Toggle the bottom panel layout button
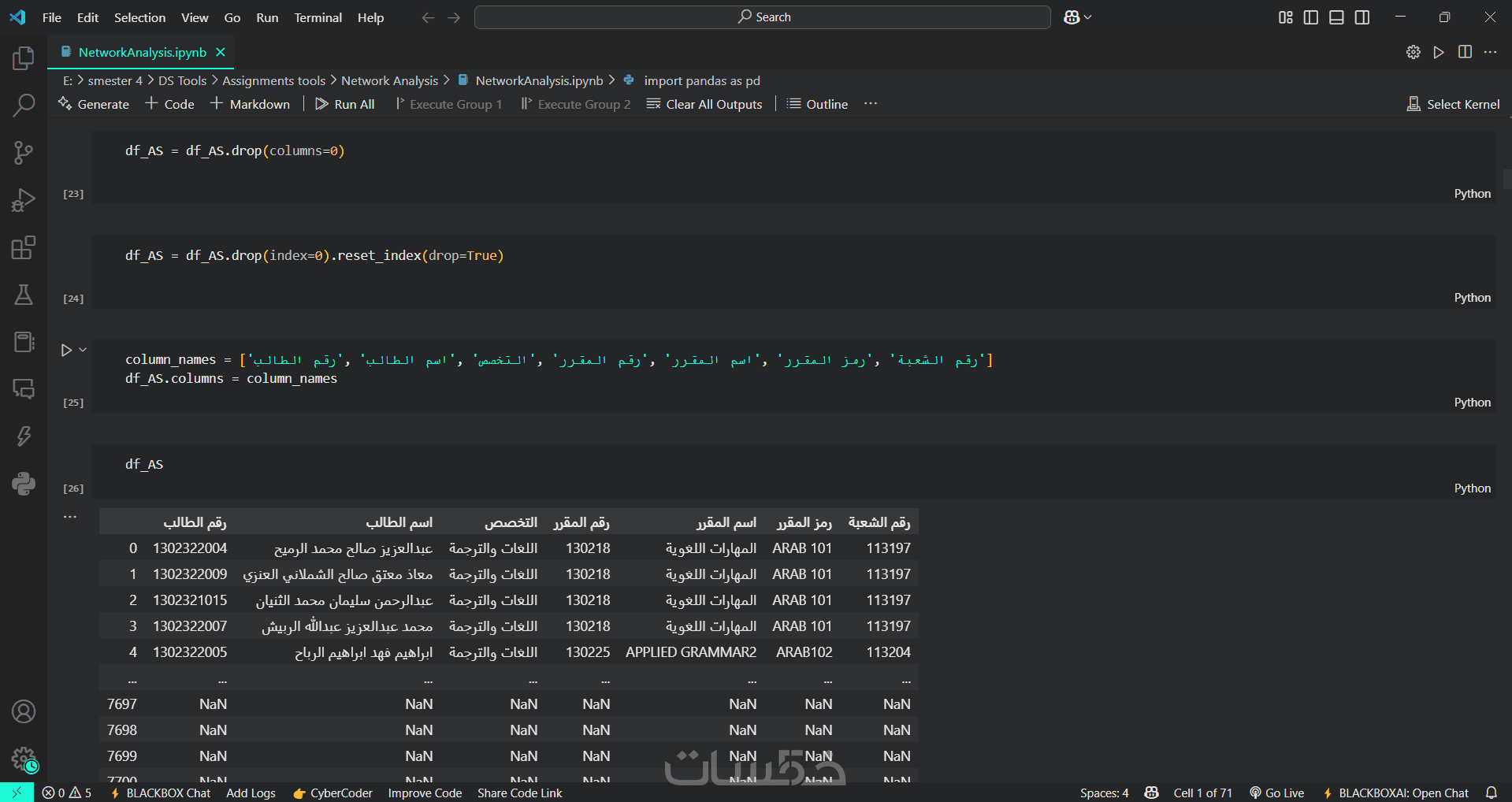 pos(1336,17)
